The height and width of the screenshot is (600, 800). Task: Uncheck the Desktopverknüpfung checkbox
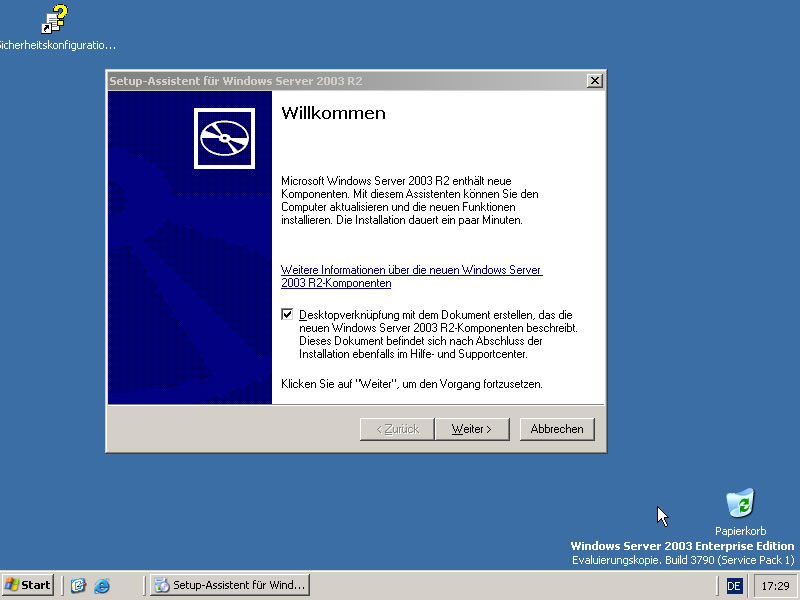coord(288,314)
